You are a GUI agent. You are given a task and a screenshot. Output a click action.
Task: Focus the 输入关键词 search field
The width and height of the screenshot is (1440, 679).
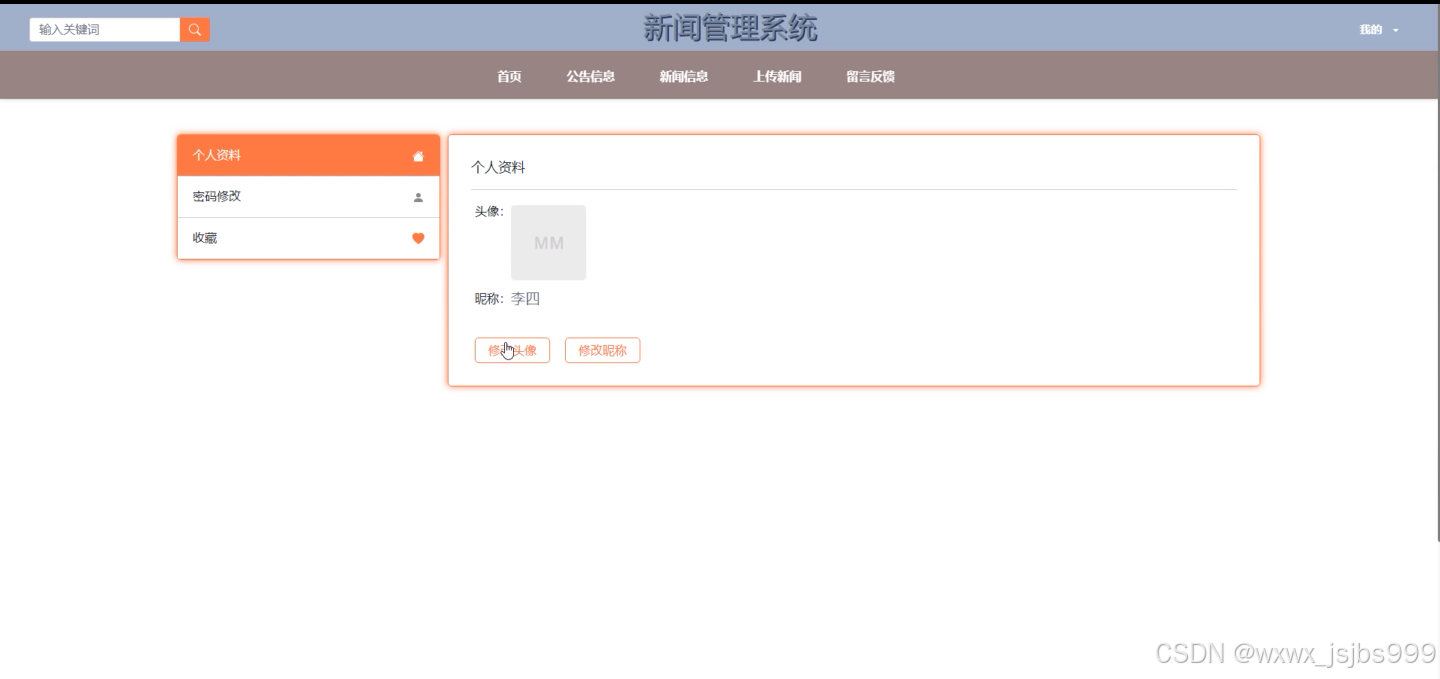(x=105, y=30)
